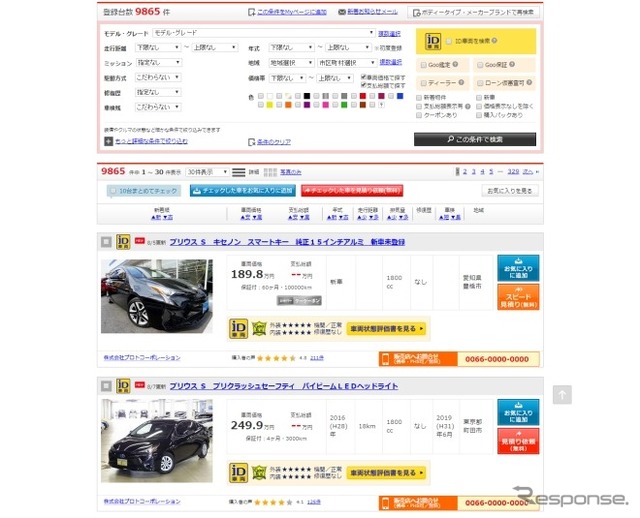Open the 年式 upper limit dropdown
This screenshot has height=518, width=640.
coord(348,48)
